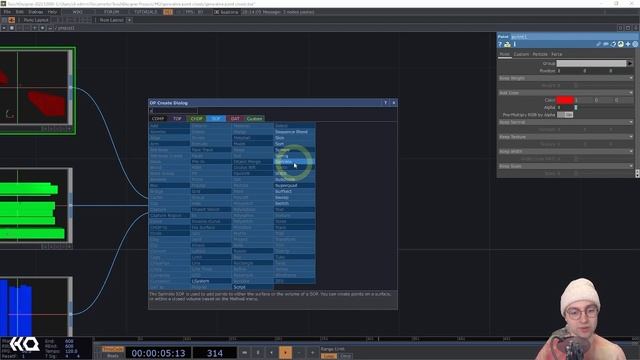
Task: Open the Tutorials link in top bar
Action: coord(146,12)
